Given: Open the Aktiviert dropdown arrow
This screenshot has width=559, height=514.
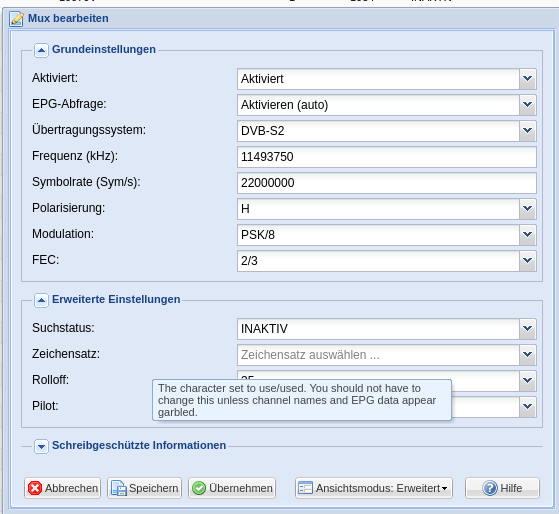Looking at the screenshot, I should point(528,79).
